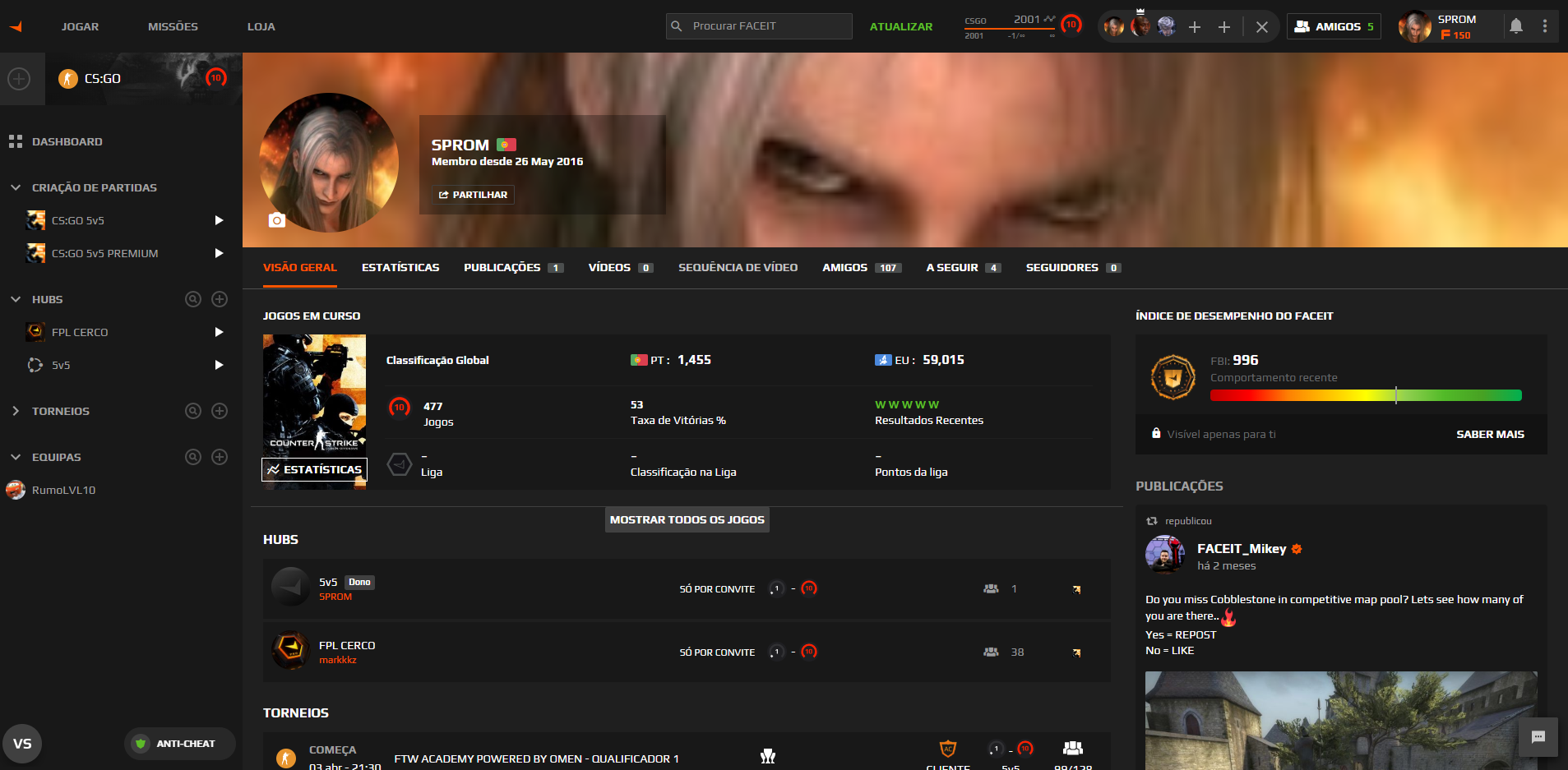Click Mostrar Todos os Jogos button

pos(687,519)
